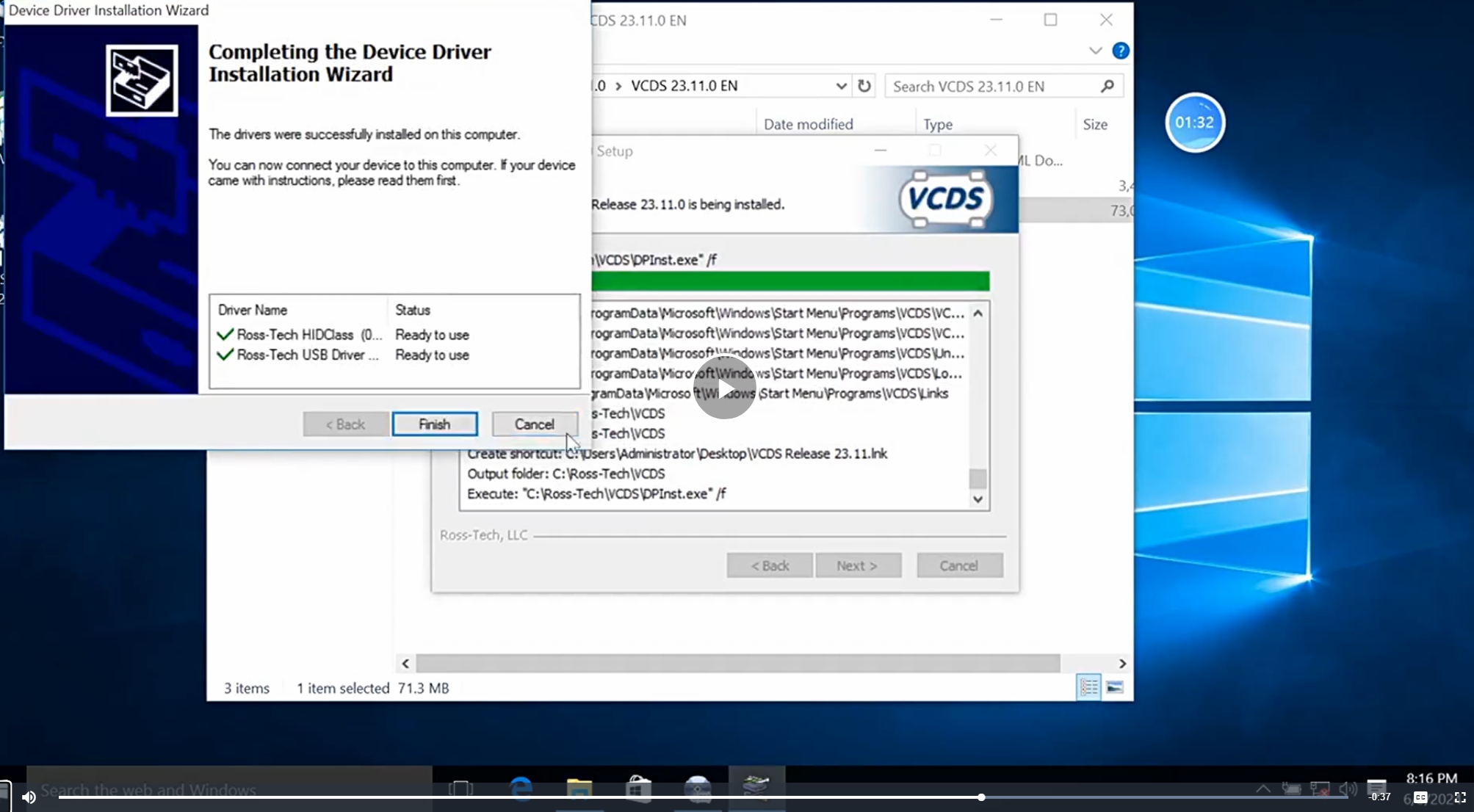Click the 'Create shortcut' log line in Setup
The width and height of the screenshot is (1474, 812).
[x=677, y=454]
